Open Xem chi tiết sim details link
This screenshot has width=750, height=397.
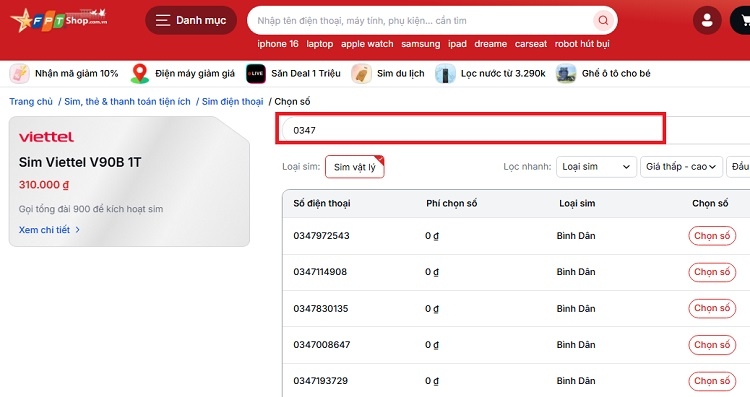[x=49, y=230]
